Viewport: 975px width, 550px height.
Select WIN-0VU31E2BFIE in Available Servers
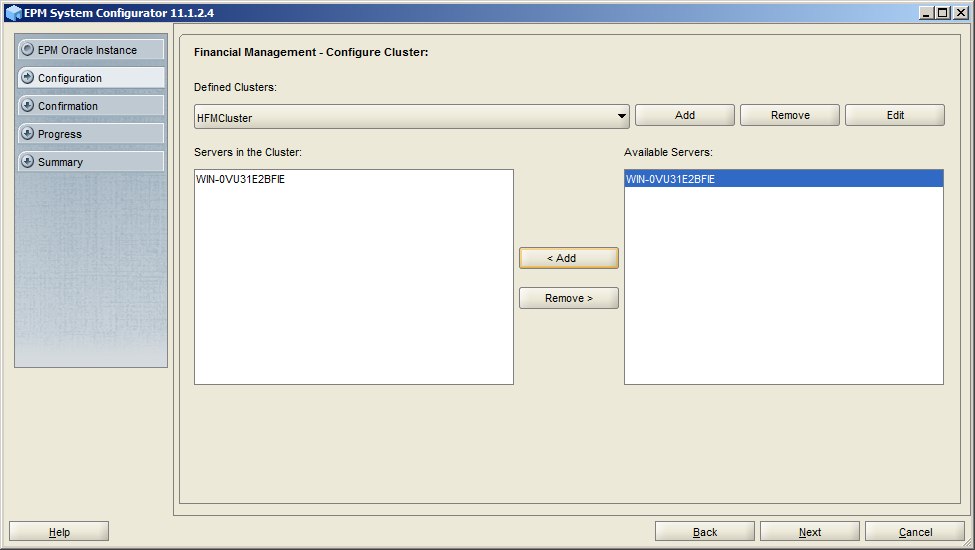click(x=783, y=179)
